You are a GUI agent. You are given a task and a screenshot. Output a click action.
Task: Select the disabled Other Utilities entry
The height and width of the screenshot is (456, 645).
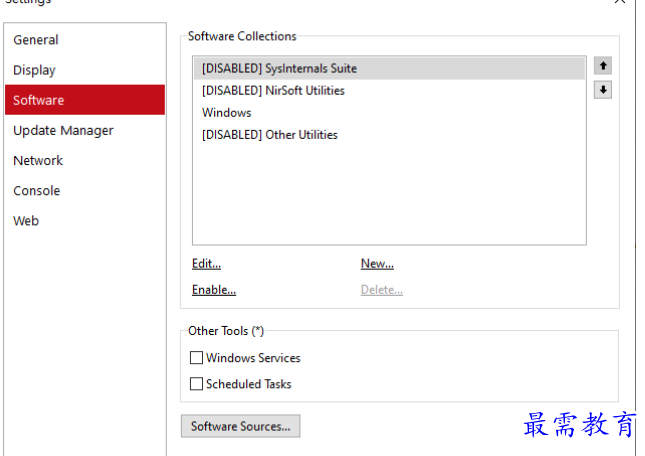point(270,135)
